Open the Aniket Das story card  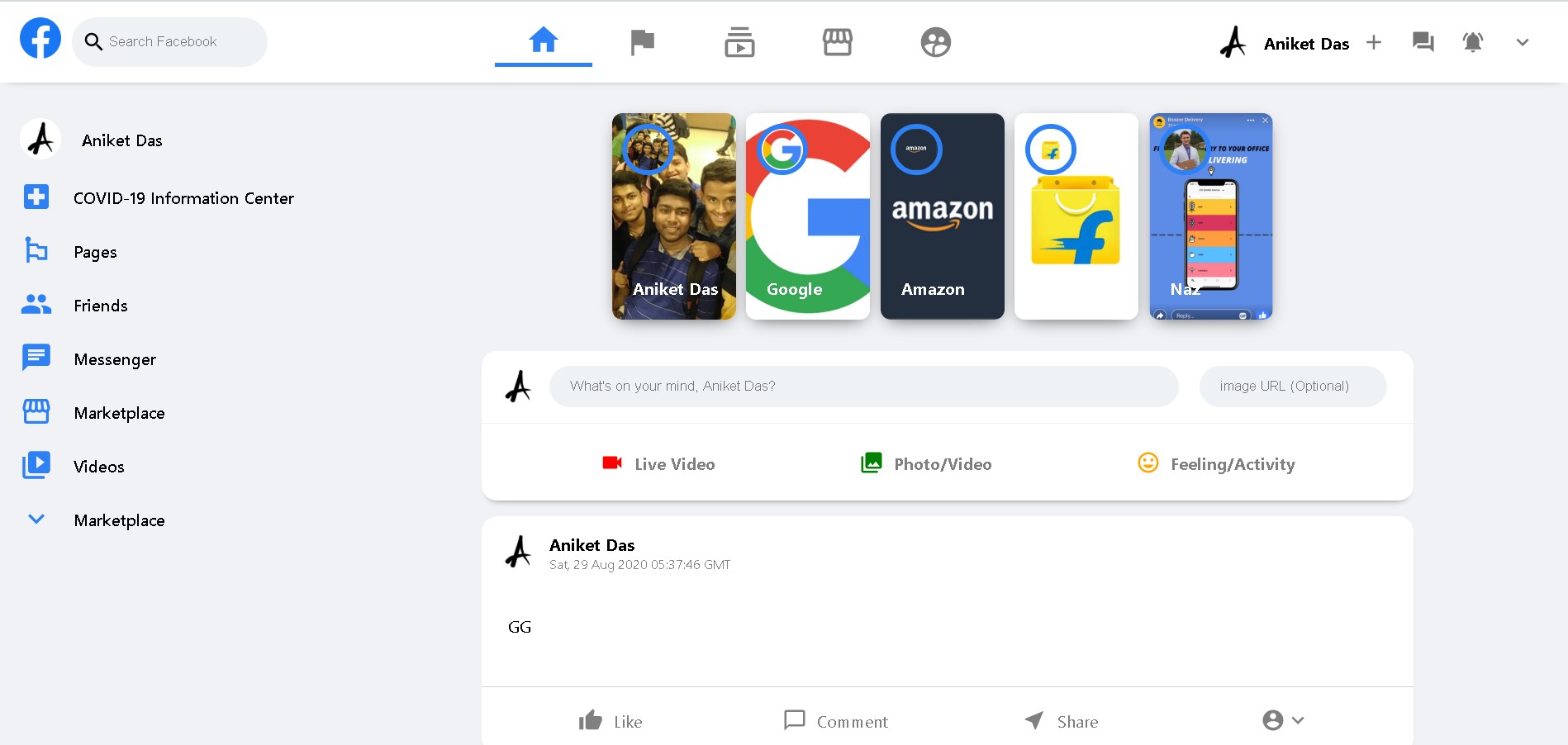tap(674, 216)
